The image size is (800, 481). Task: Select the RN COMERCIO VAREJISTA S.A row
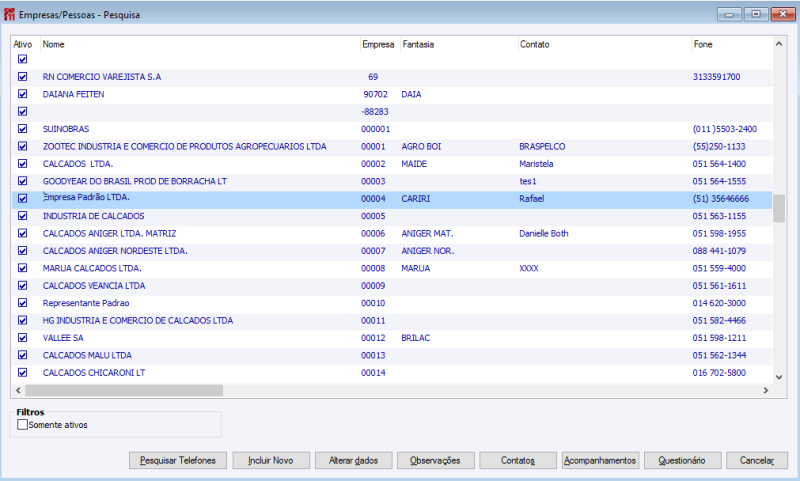pyautogui.click(x=392, y=77)
